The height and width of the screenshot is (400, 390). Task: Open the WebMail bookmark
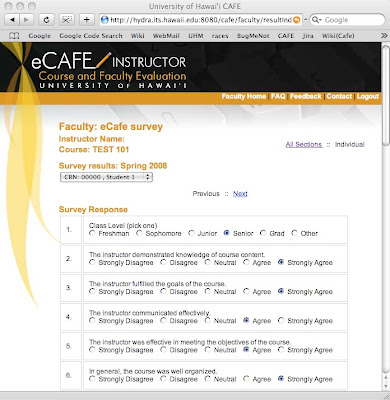pos(166,36)
